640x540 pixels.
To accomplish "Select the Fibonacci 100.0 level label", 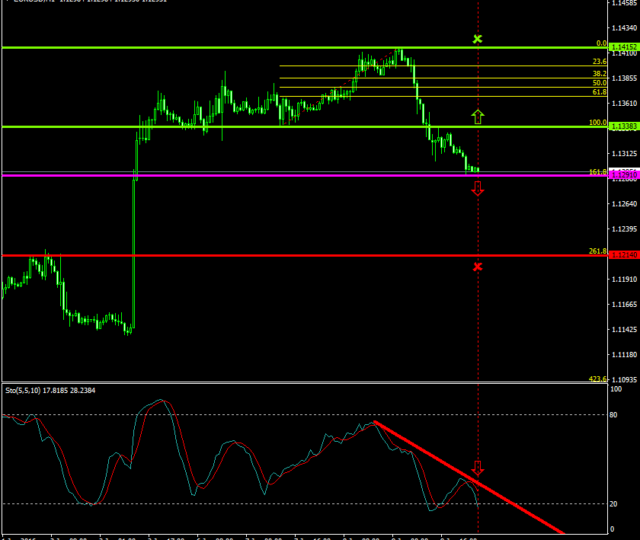I will click(x=599, y=122).
